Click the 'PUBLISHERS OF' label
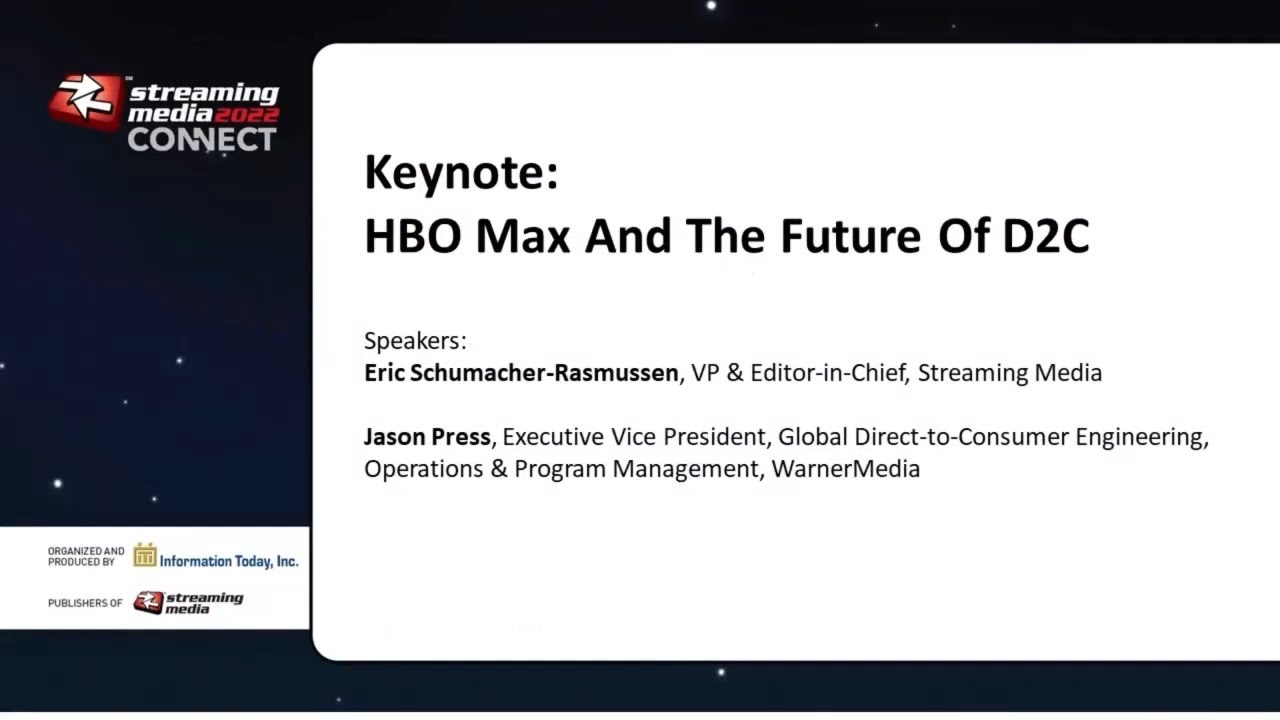Viewport: 1280px width, 720px height. point(85,603)
